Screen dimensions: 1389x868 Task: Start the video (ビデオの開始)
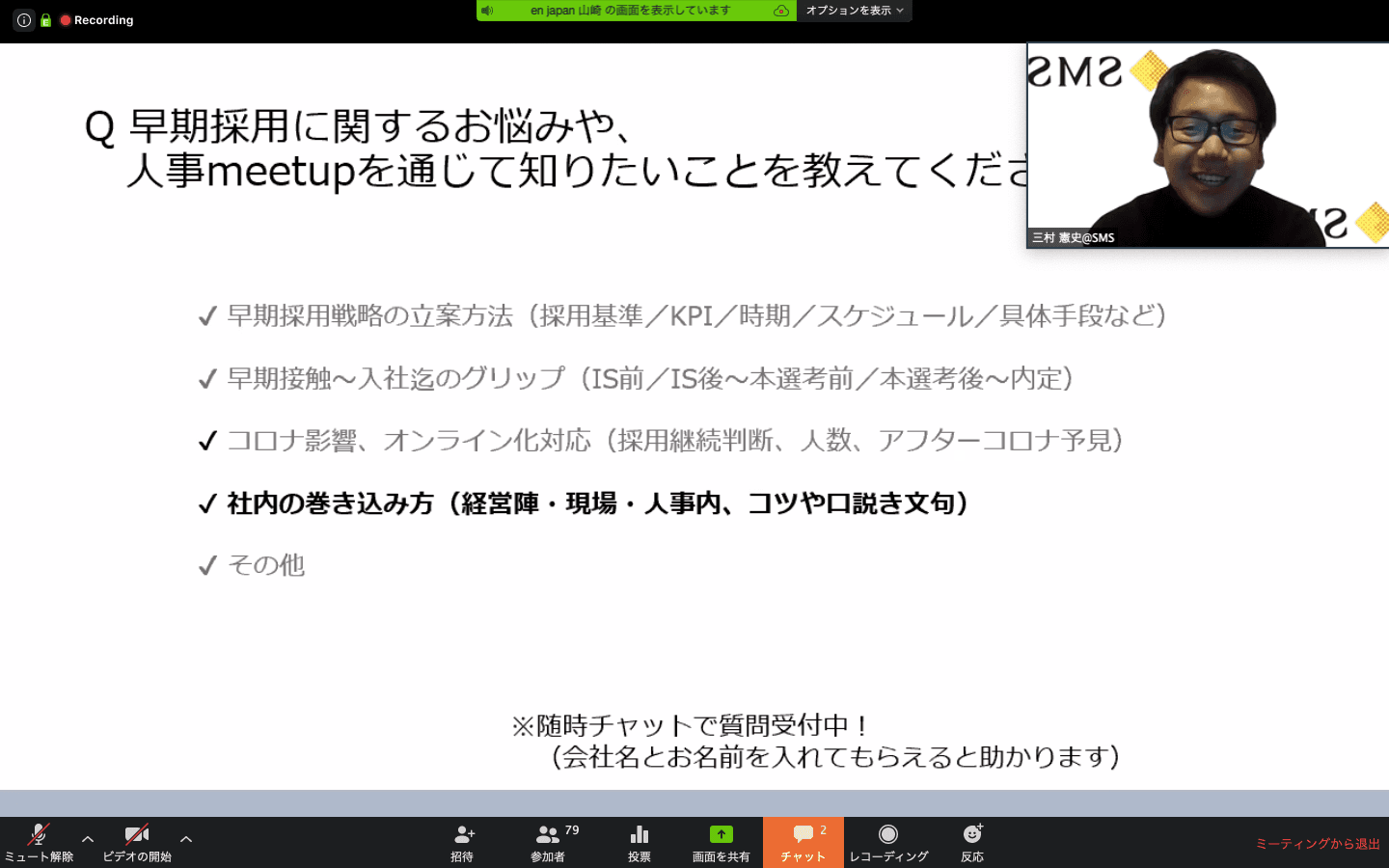[x=137, y=842]
